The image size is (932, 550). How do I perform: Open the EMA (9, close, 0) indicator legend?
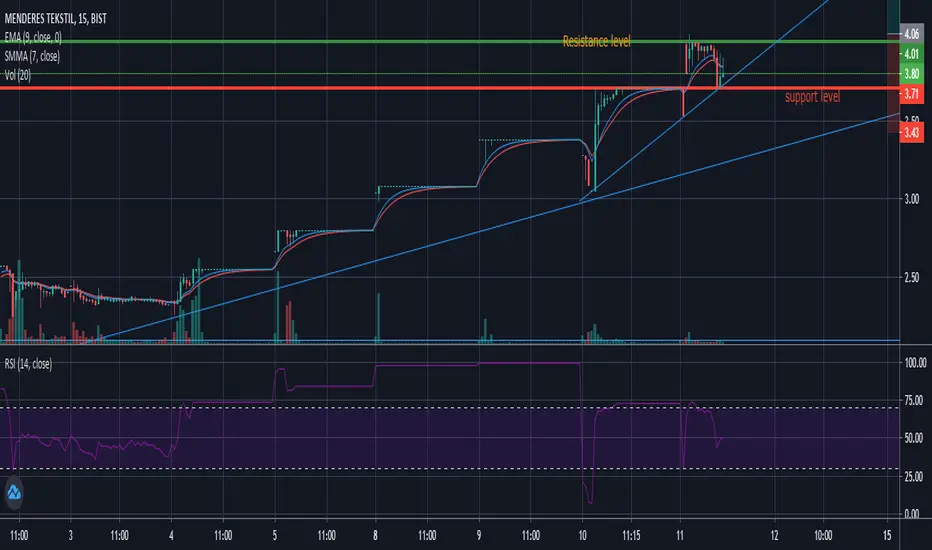pyautogui.click(x=33, y=37)
